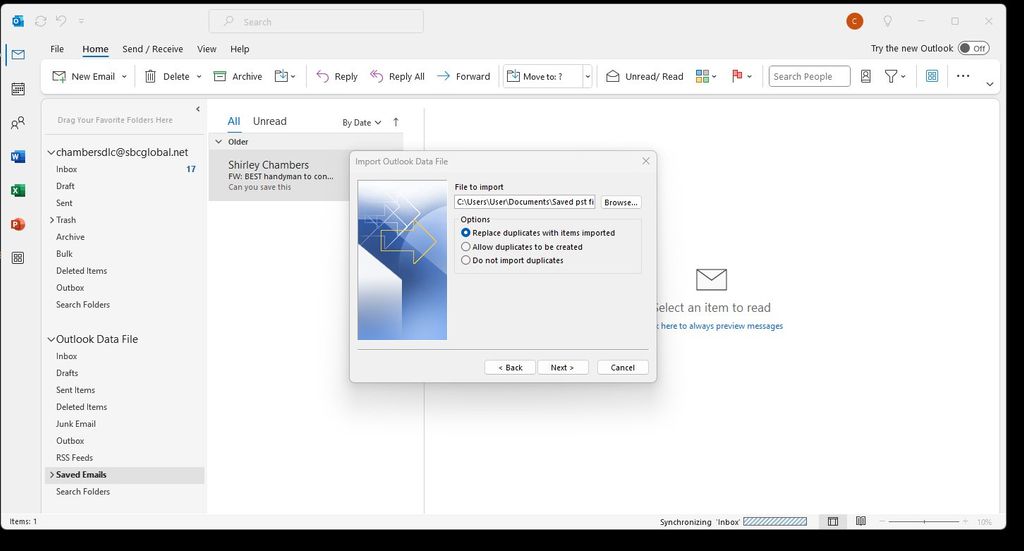Click the Filter Email funnel icon
This screenshot has width=1024, height=551.
tap(891, 76)
